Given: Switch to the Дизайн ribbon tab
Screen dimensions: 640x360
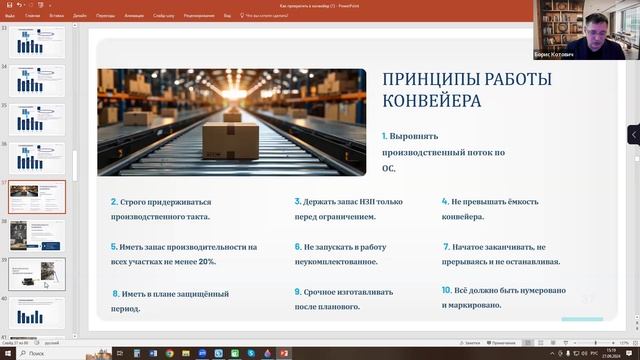Looking at the screenshot, I should click(80, 16).
